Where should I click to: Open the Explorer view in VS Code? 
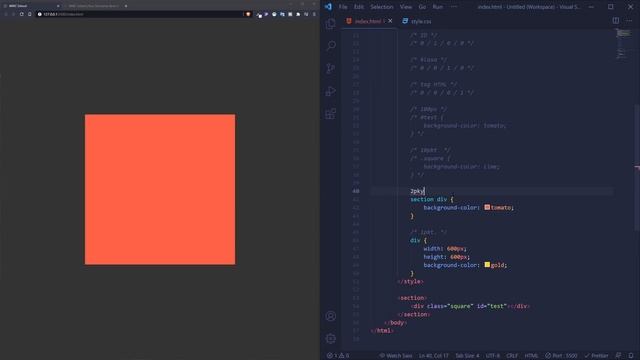click(331, 24)
